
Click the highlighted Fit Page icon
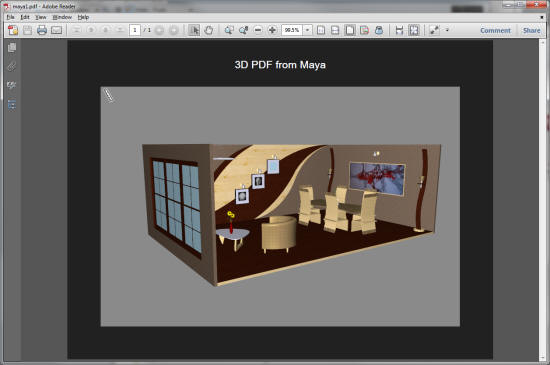click(350, 30)
